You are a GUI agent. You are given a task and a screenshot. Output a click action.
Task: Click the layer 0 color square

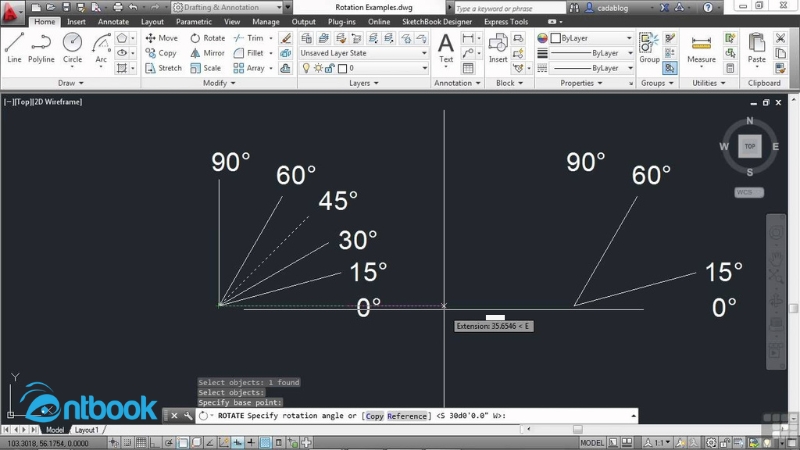click(x=342, y=68)
